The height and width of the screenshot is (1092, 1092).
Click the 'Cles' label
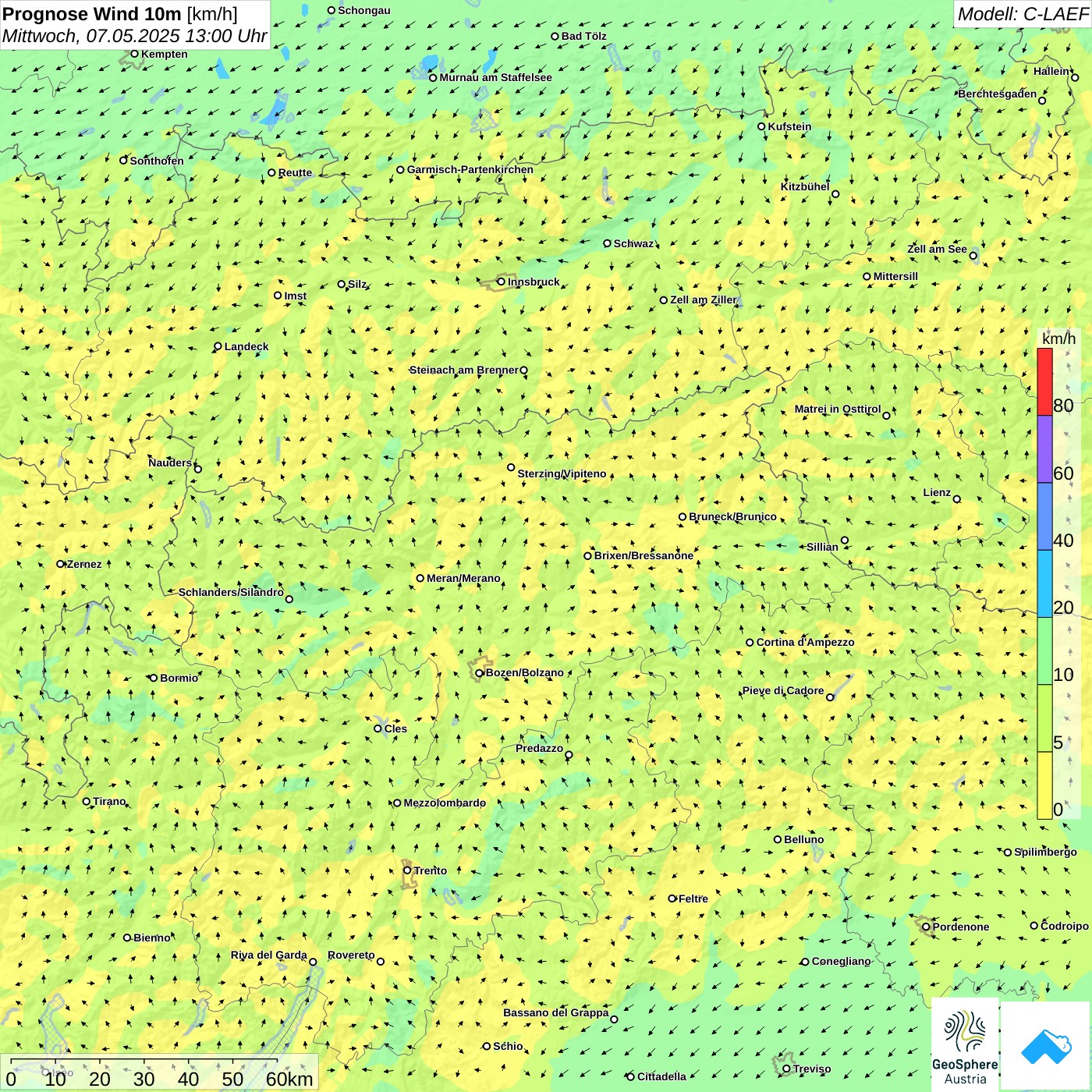[395, 729]
